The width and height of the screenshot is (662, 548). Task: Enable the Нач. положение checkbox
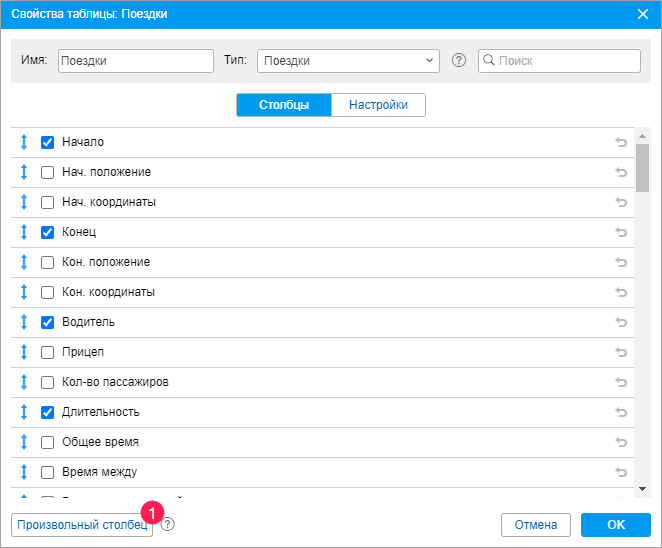pyautogui.click(x=47, y=172)
